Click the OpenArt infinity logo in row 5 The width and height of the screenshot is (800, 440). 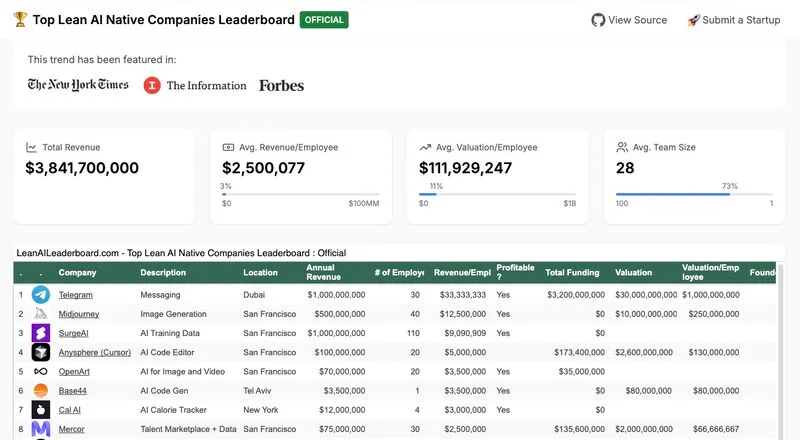[41, 371]
